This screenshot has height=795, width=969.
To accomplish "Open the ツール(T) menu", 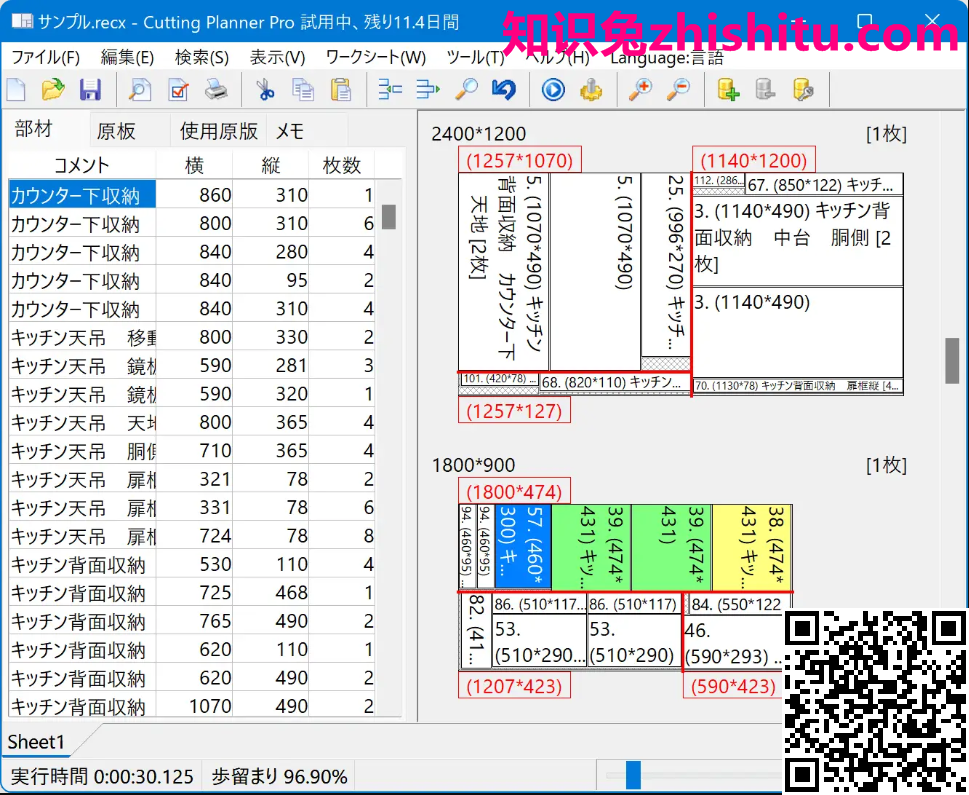I will coord(475,57).
